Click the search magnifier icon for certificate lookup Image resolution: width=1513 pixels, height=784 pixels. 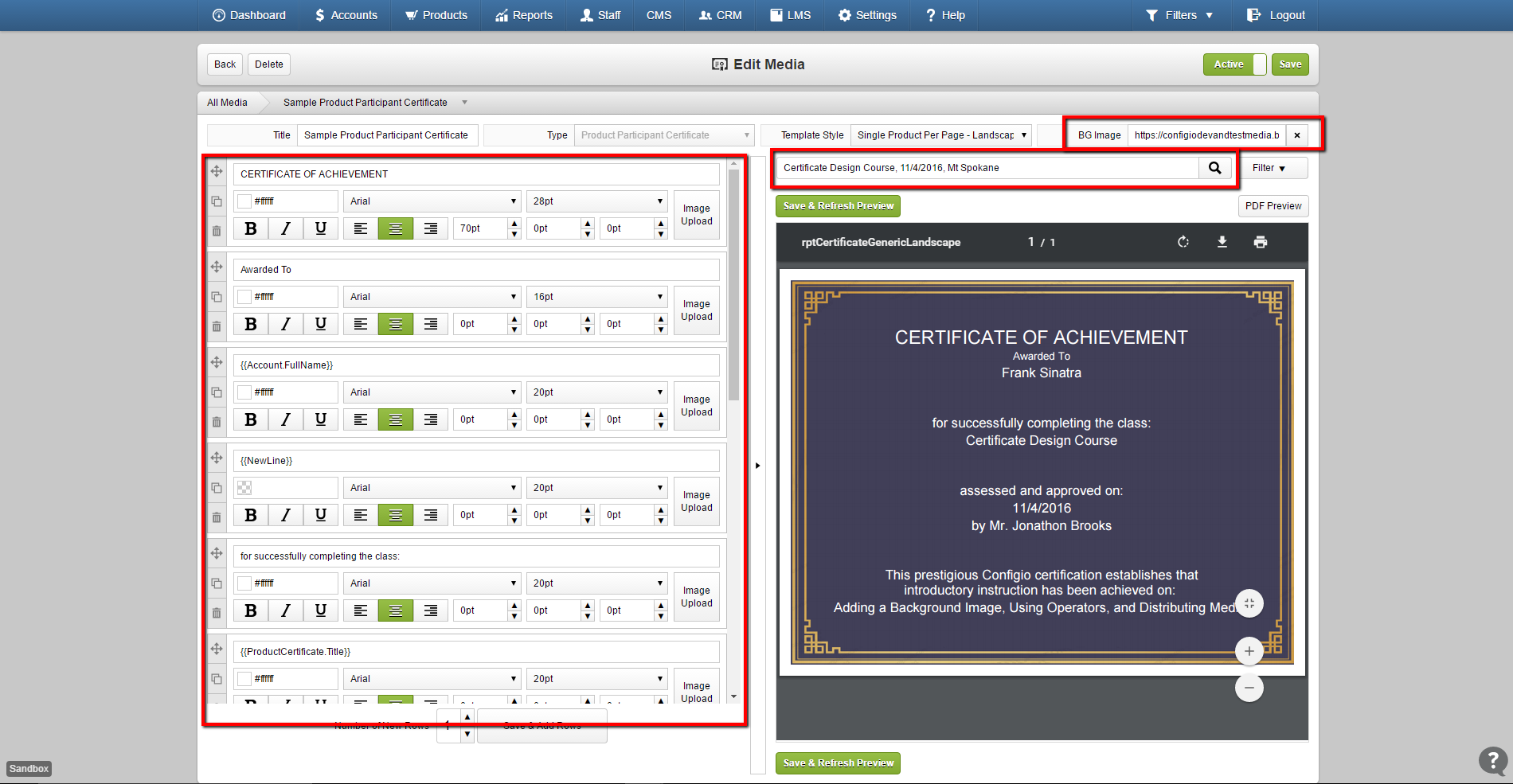point(1215,168)
